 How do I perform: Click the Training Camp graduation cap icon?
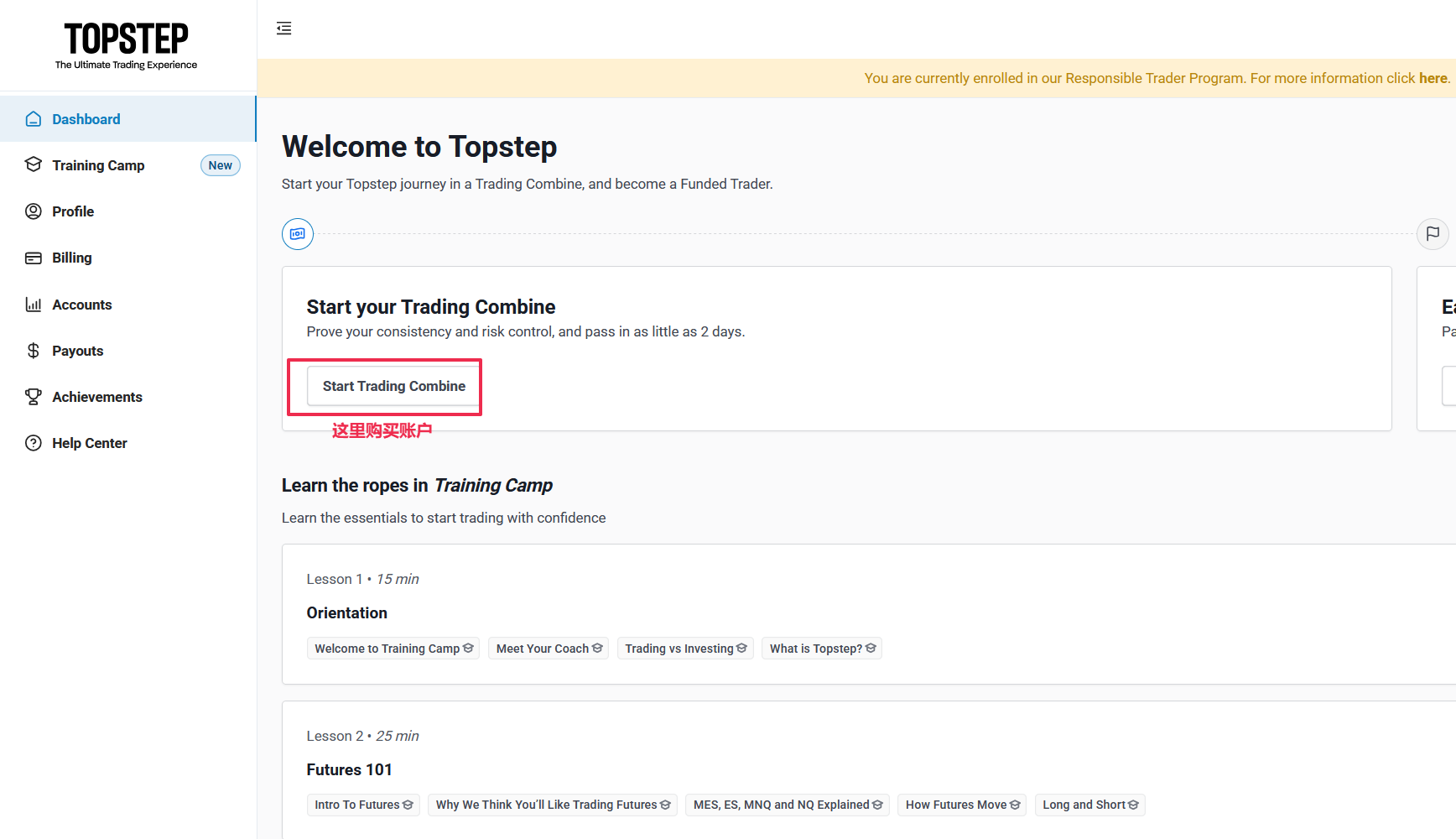click(x=34, y=164)
